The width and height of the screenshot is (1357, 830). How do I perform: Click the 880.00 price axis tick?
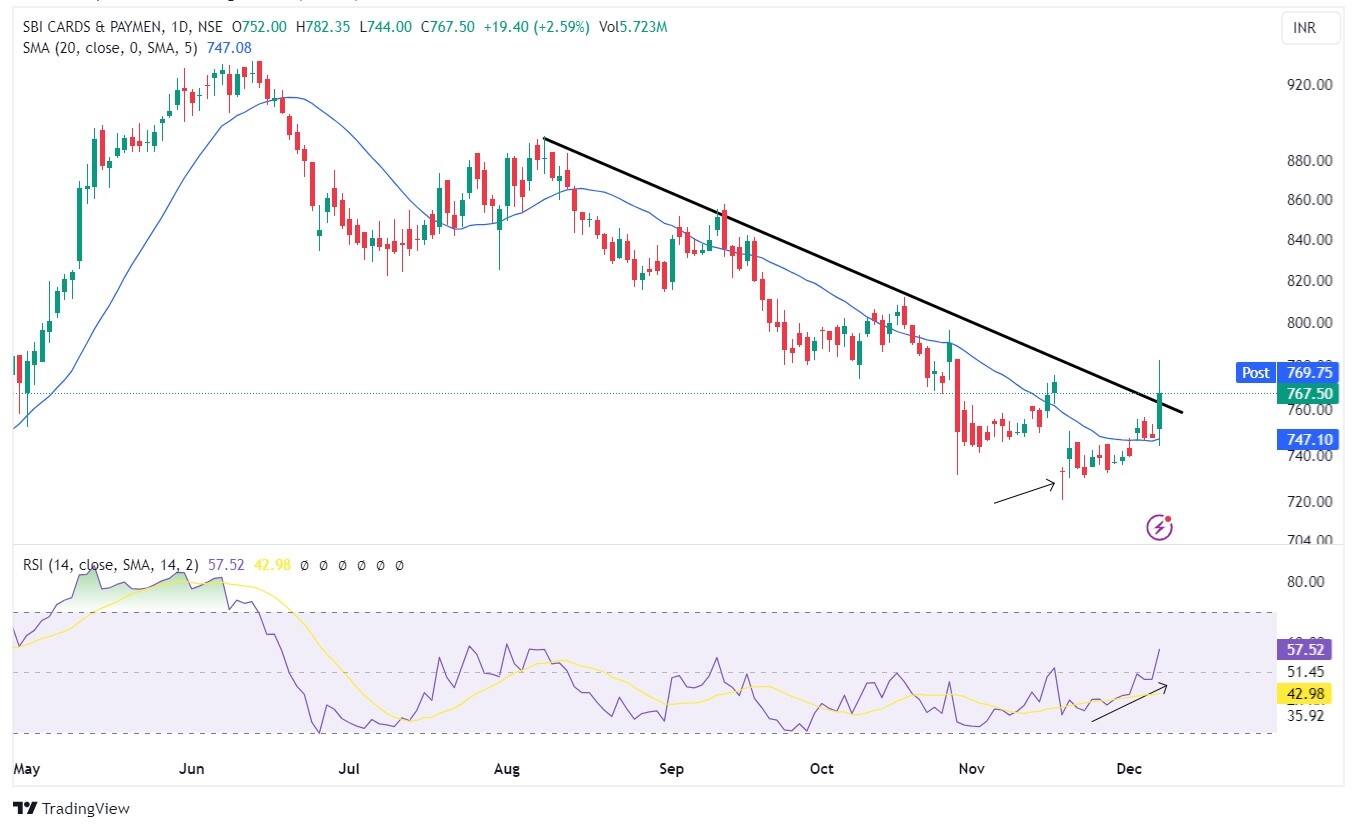[1311, 160]
